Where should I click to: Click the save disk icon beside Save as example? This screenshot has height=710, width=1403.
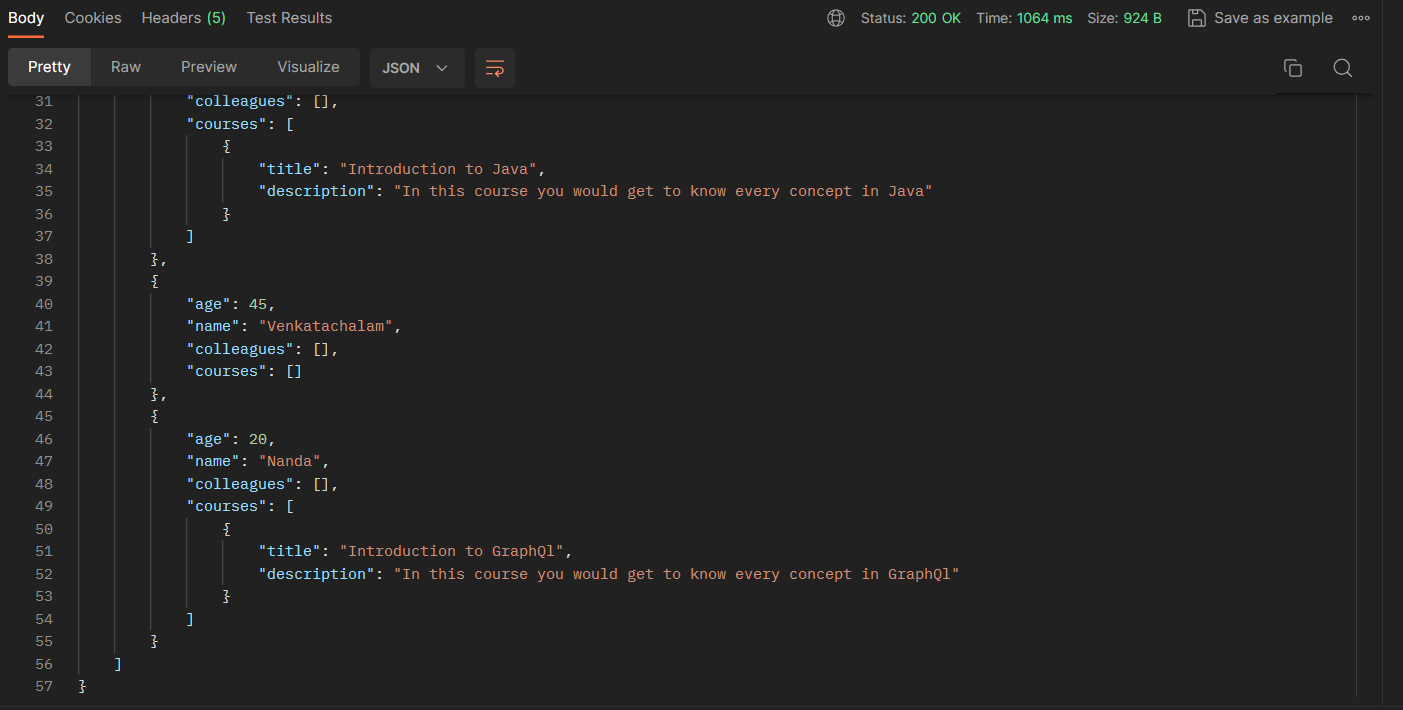coord(1197,17)
